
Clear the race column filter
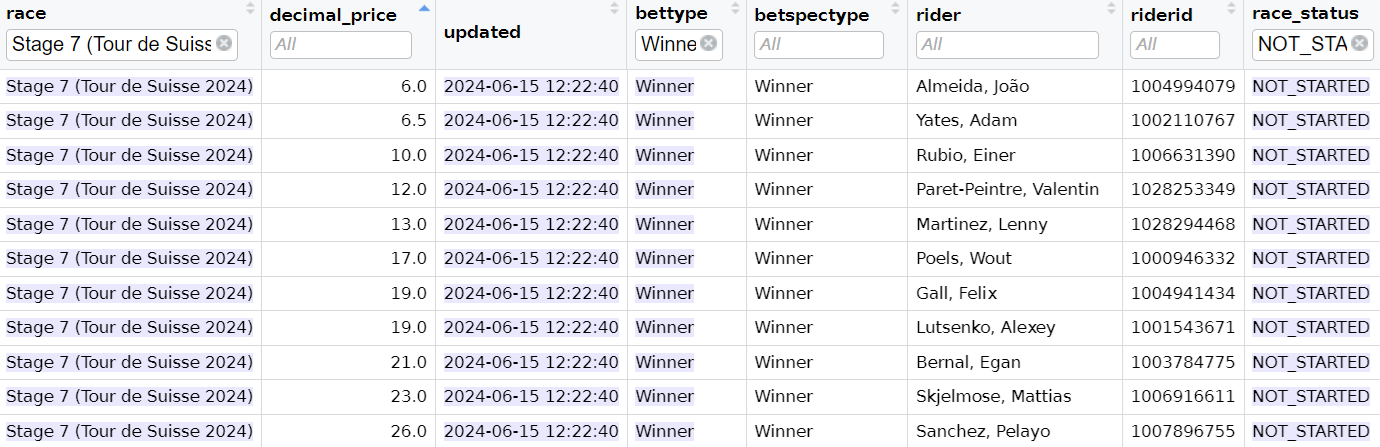[224, 44]
